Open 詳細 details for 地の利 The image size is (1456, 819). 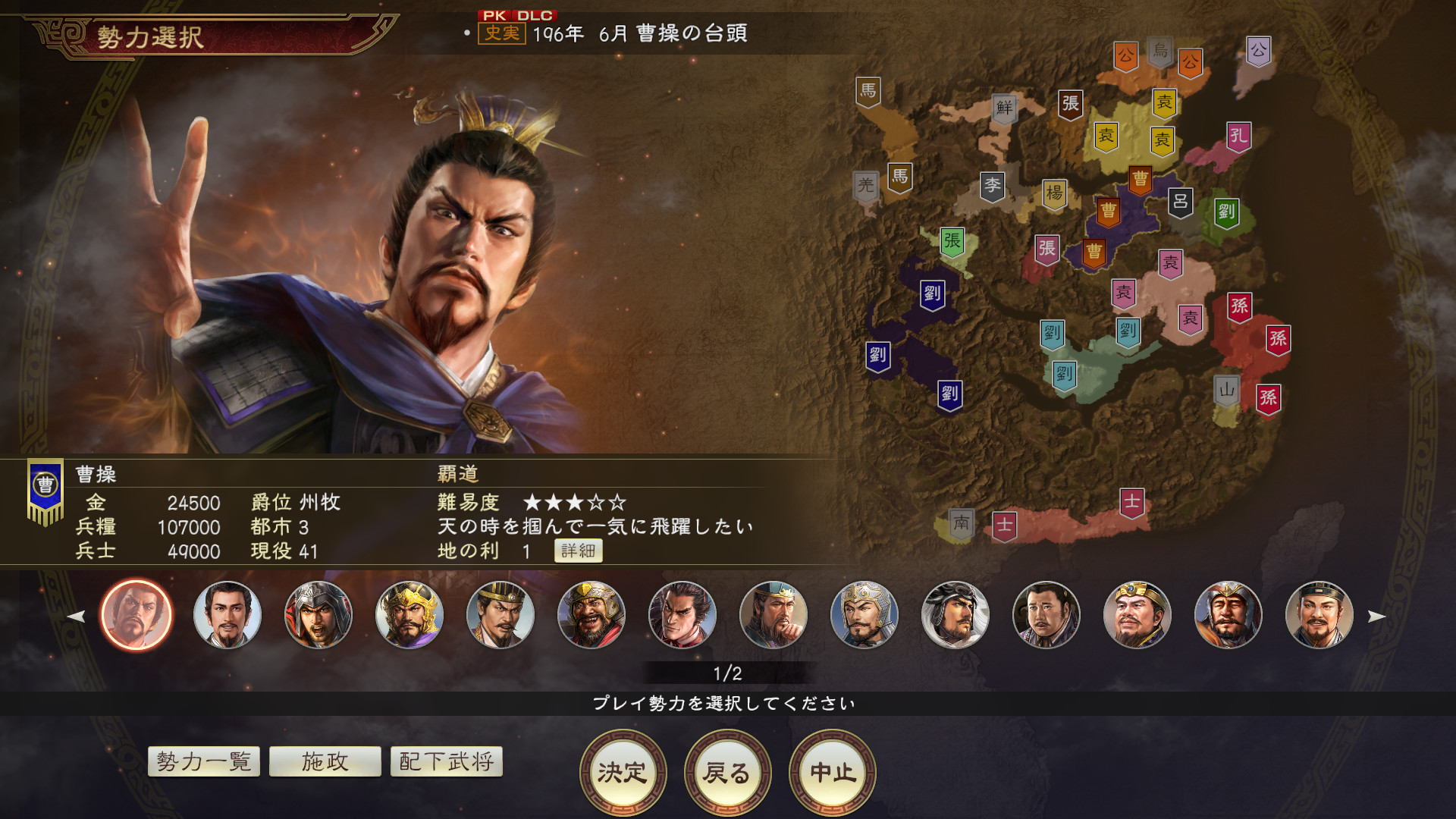[579, 551]
